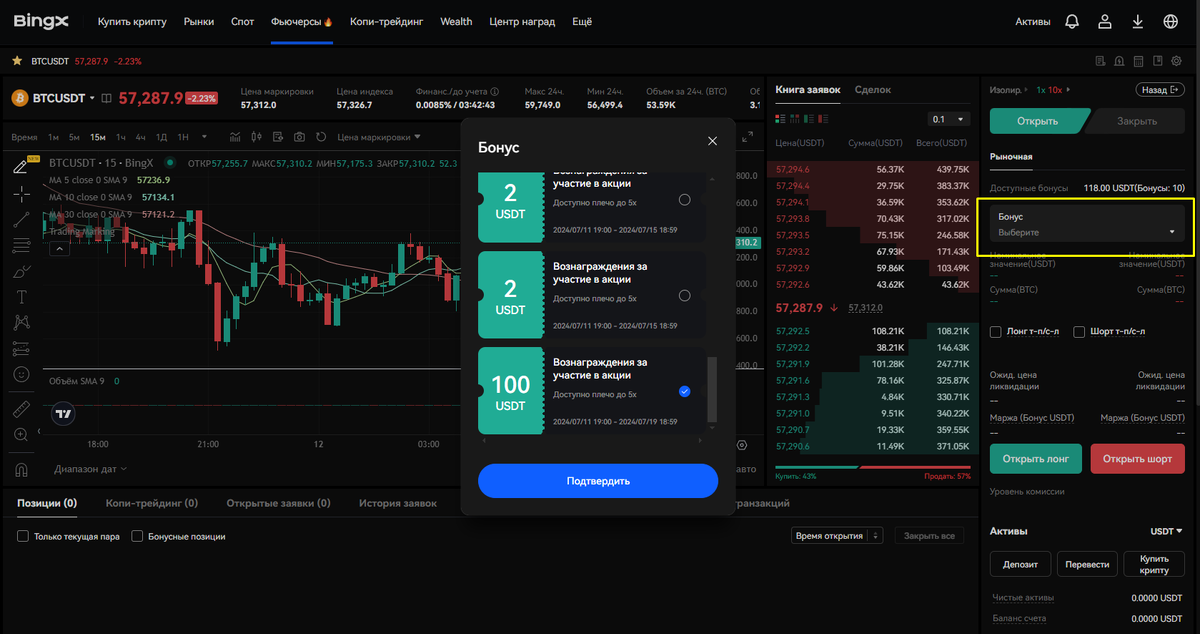The width and height of the screenshot is (1200, 634).
Task: Open the highlighted Бонус dropdown
Action: [1086, 222]
